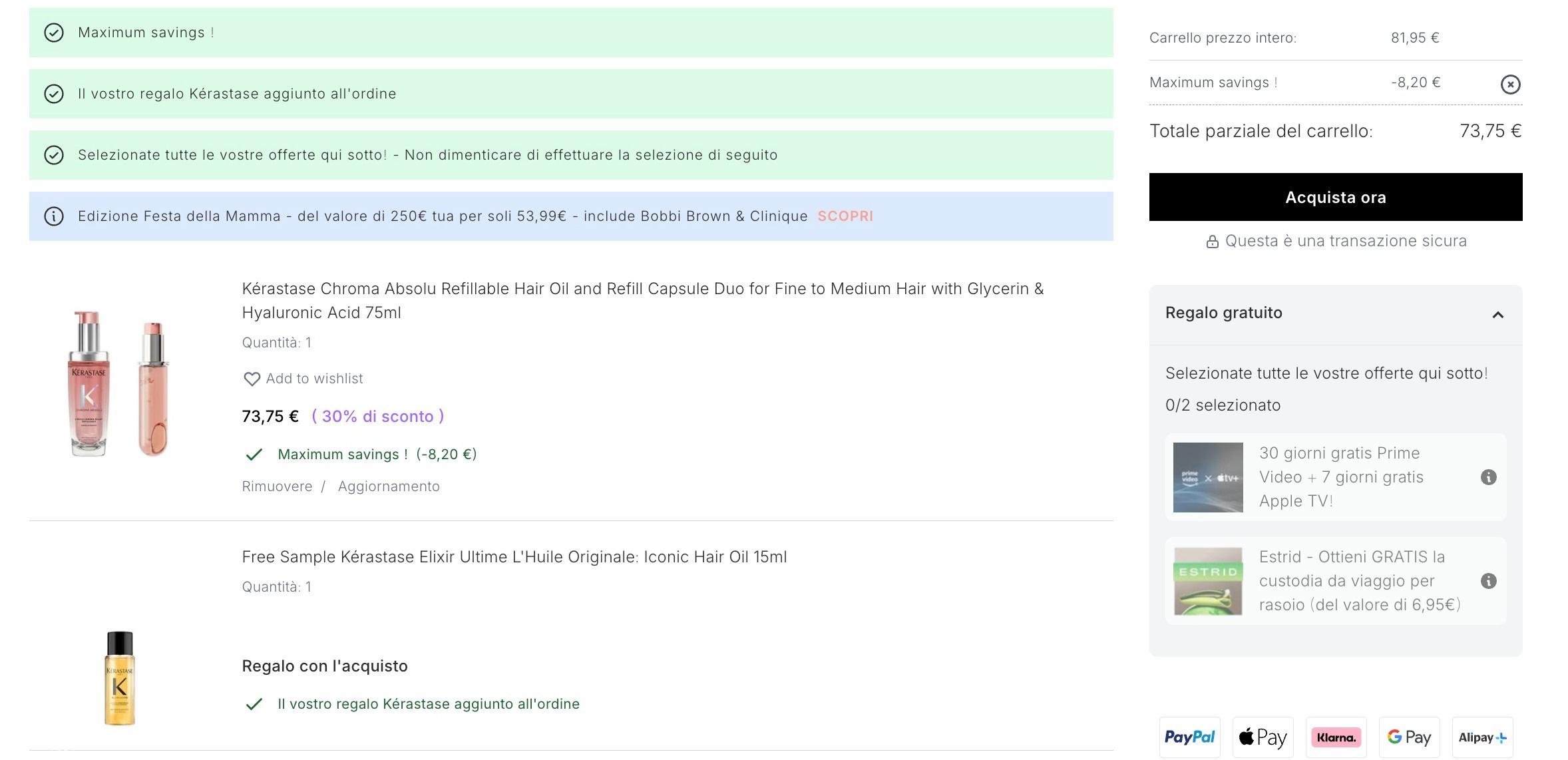Select Klarna payment icon
1568x760 pixels.
pyautogui.click(x=1336, y=737)
